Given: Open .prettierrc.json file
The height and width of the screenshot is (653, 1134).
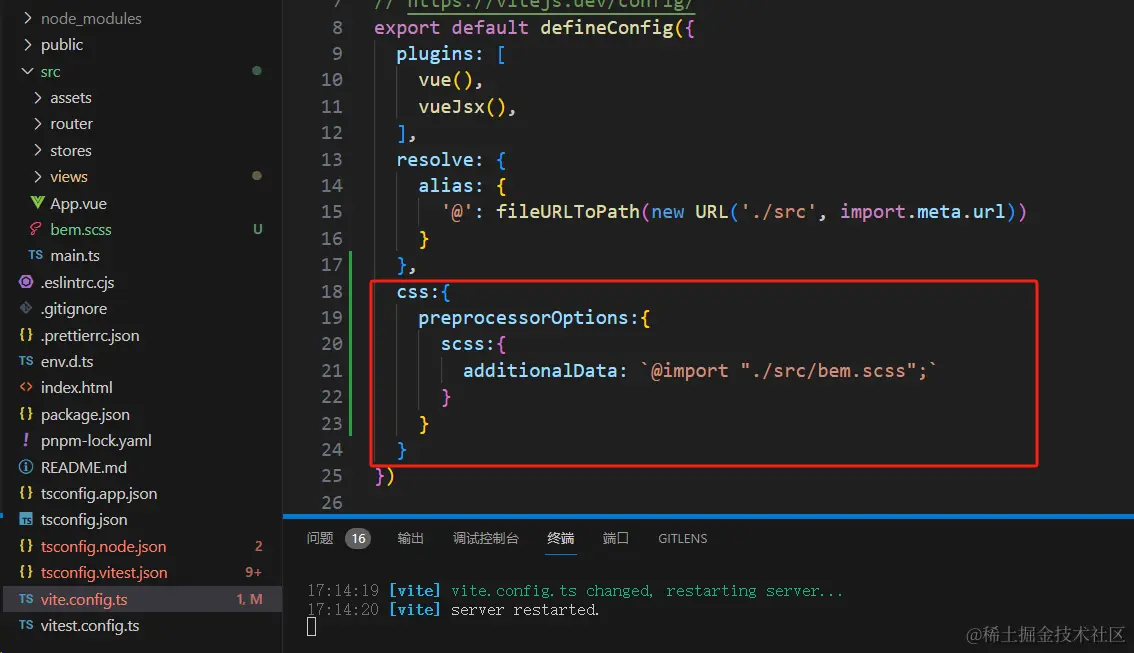Looking at the screenshot, I should pyautogui.click(x=90, y=335).
